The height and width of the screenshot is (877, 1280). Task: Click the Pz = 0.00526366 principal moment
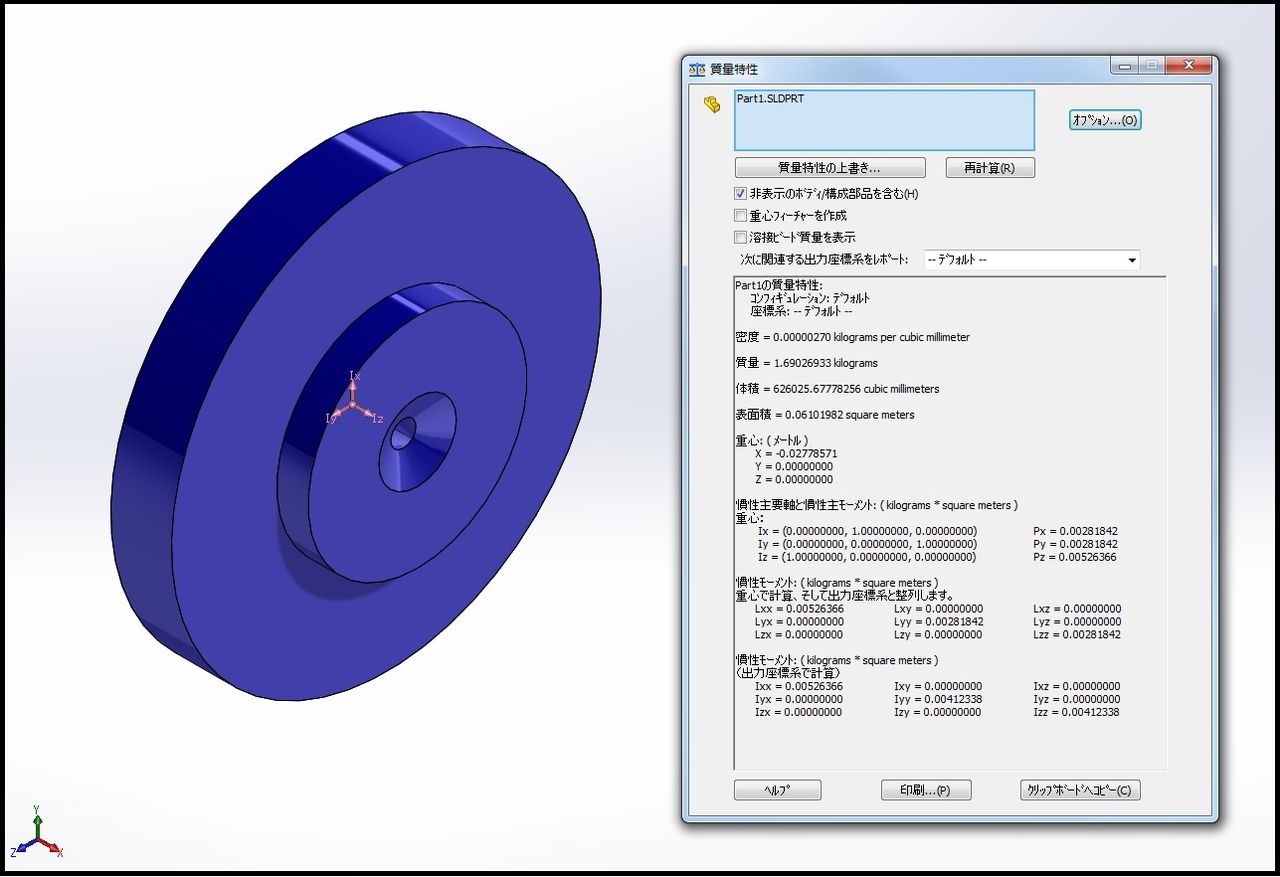click(1075, 557)
